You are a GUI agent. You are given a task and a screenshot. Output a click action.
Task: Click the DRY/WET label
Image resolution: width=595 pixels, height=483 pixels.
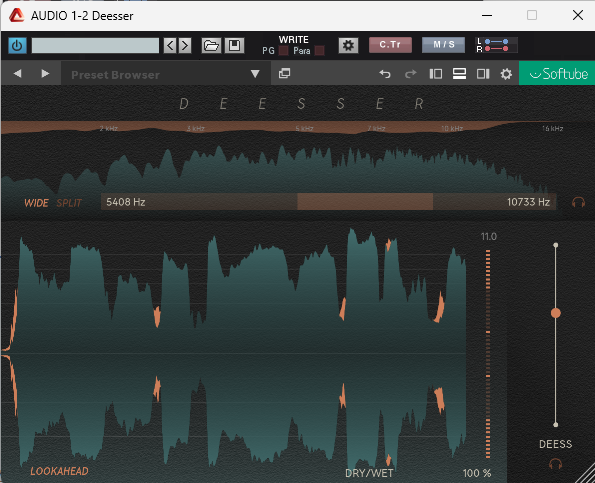[369, 473]
